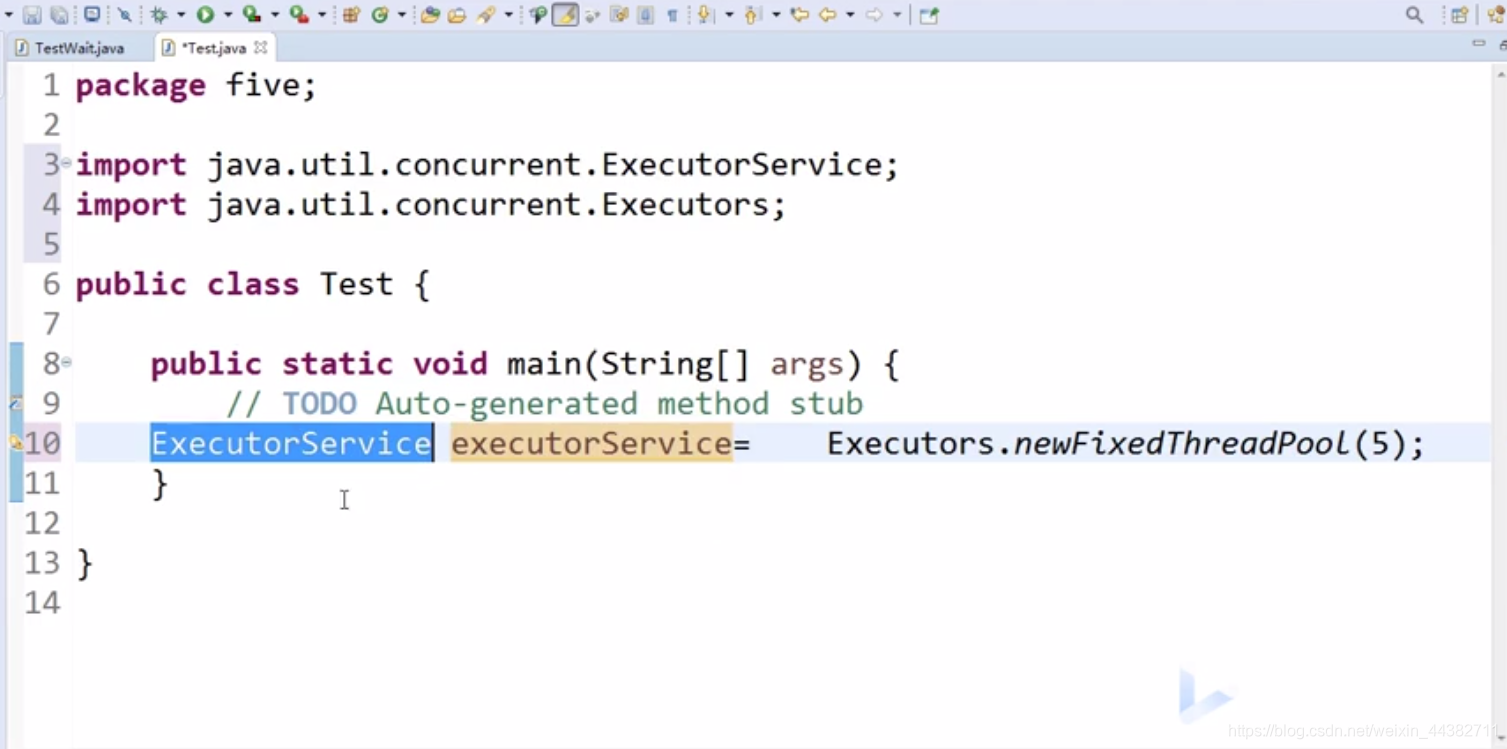This screenshot has width=1507, height=749.
Task: Click the Previous Annotation up-arrow icon
Action: [x=752, y=15]
